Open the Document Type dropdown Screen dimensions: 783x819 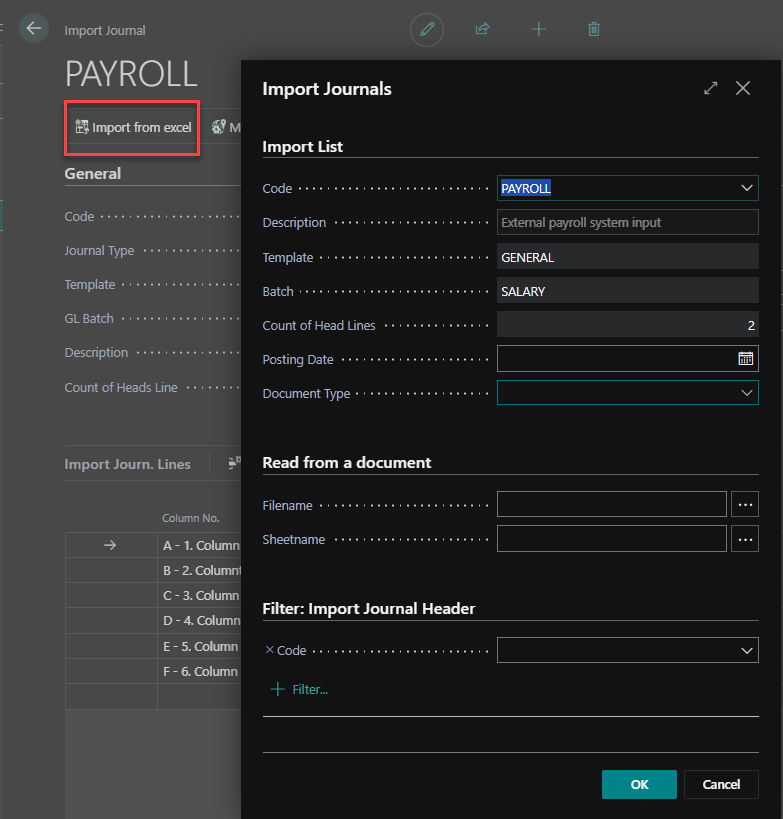[746, 393]
